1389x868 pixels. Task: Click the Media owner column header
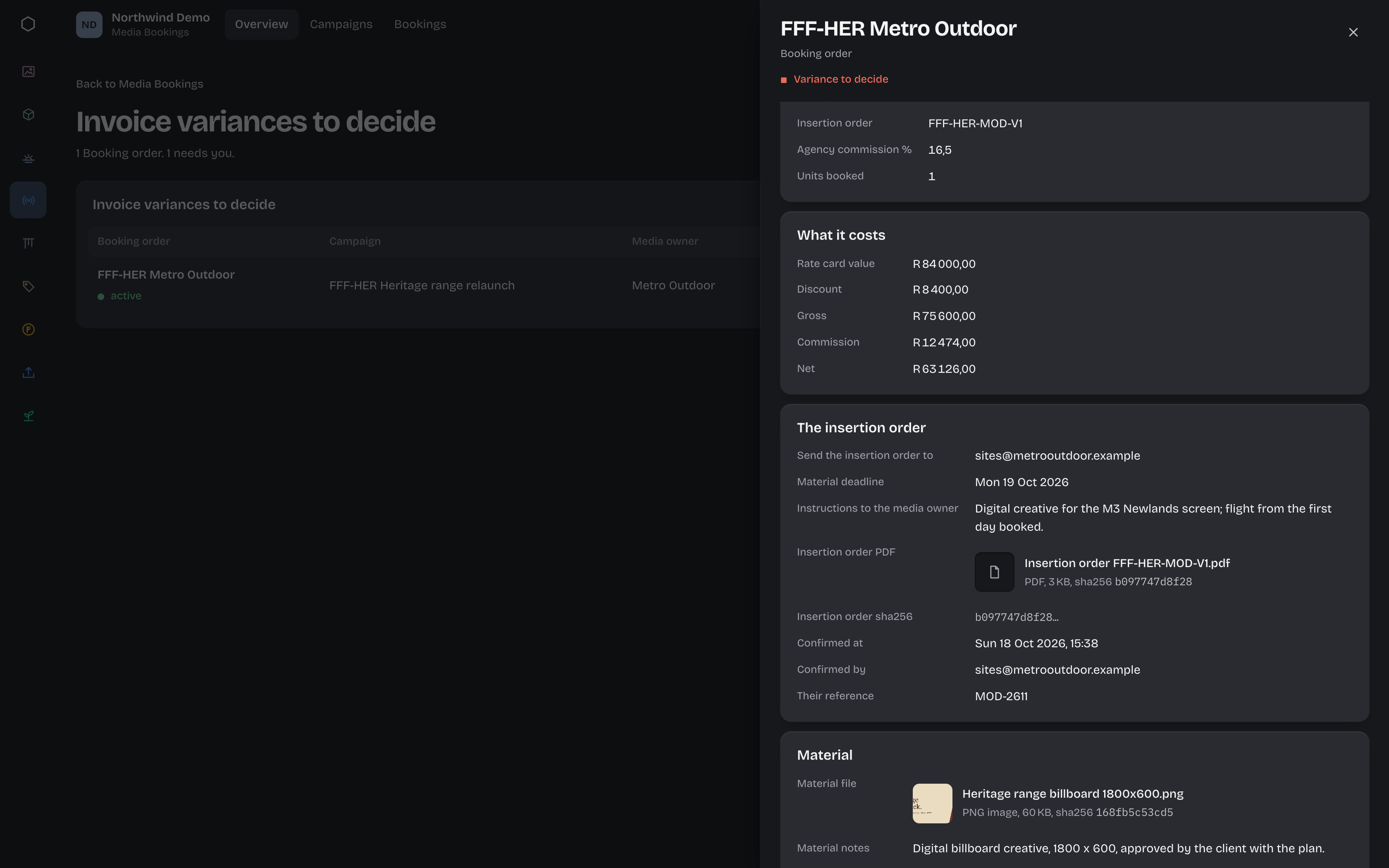click(665, 241)
